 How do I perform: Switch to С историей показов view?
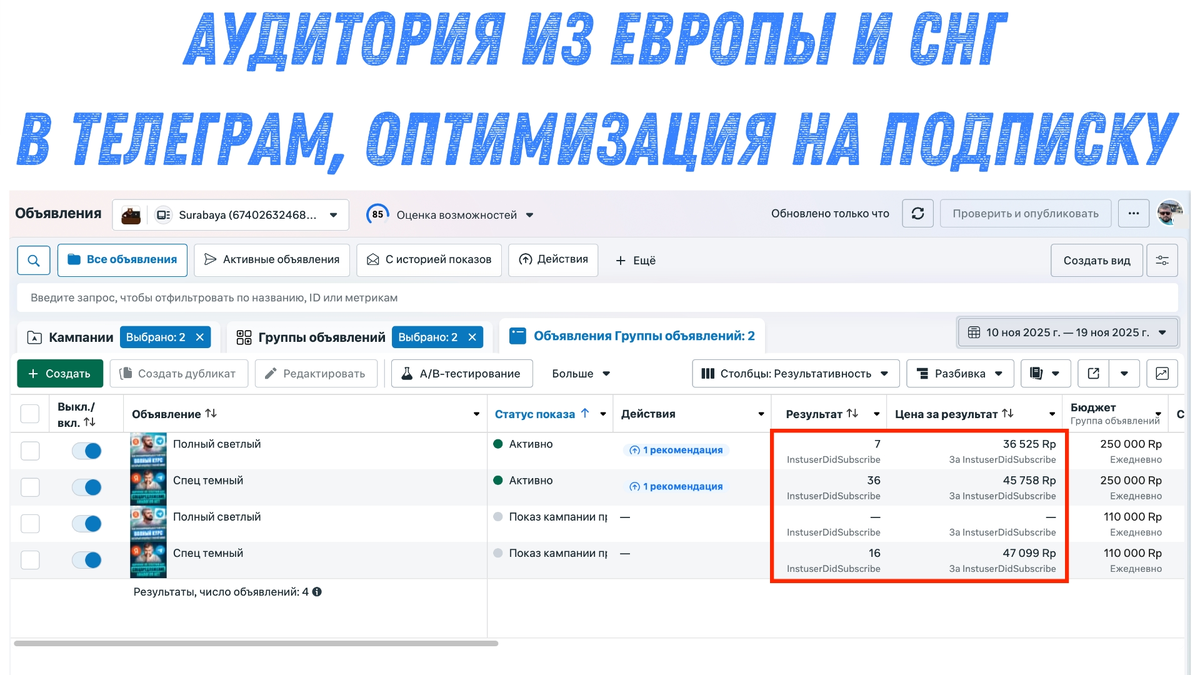(429, 260)
